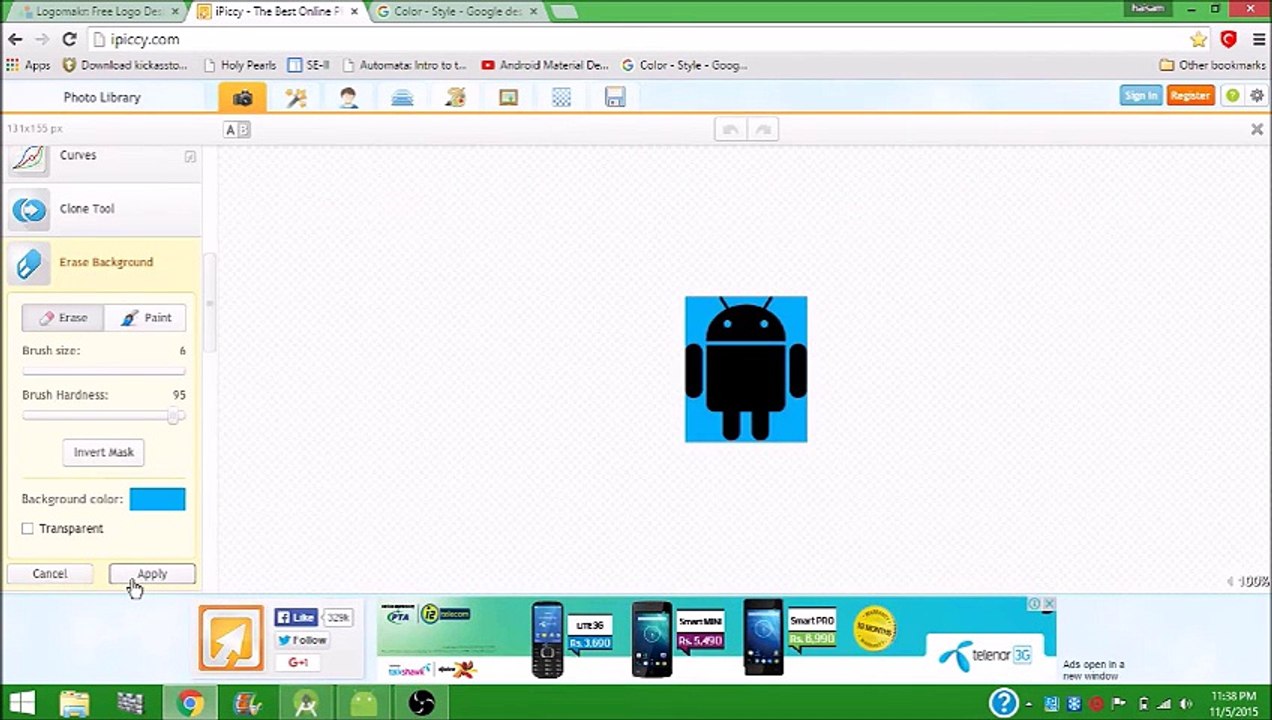Click the green help question icon
The height and width of the screenshot is (720, 1272).
(1232, 96)
